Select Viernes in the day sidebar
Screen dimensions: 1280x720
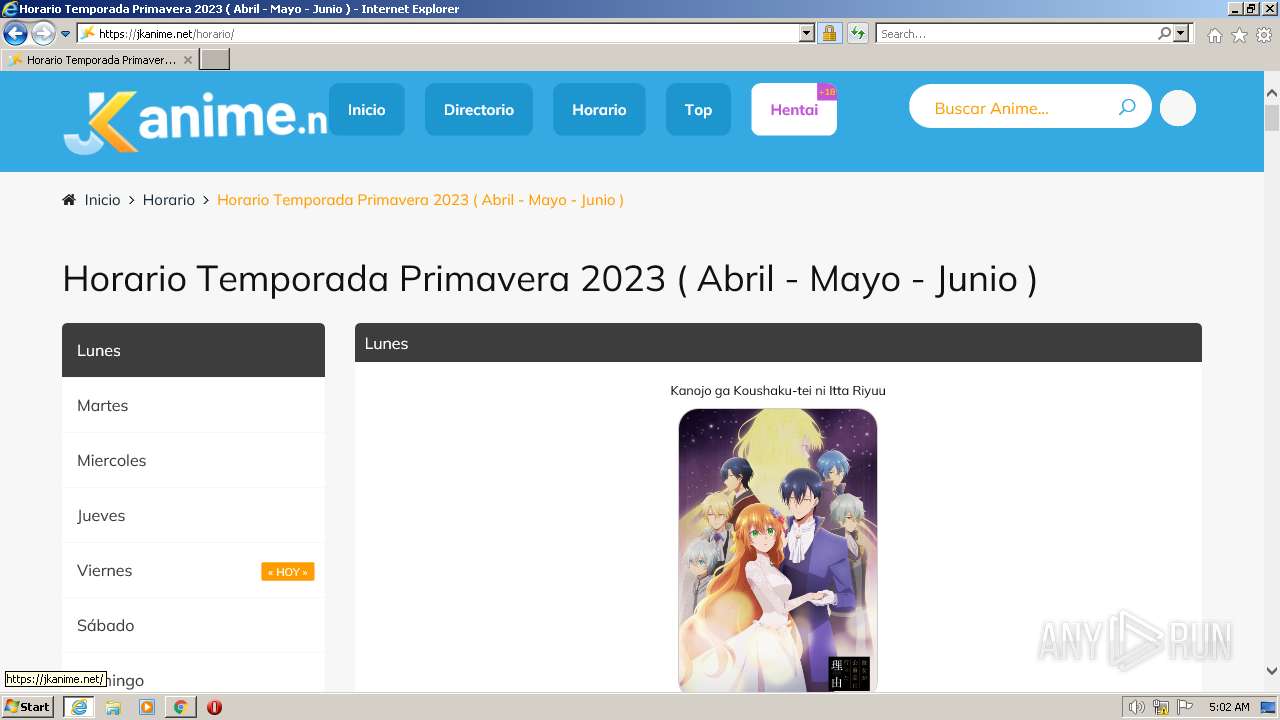pyautogui.click(x=193, y=570)
